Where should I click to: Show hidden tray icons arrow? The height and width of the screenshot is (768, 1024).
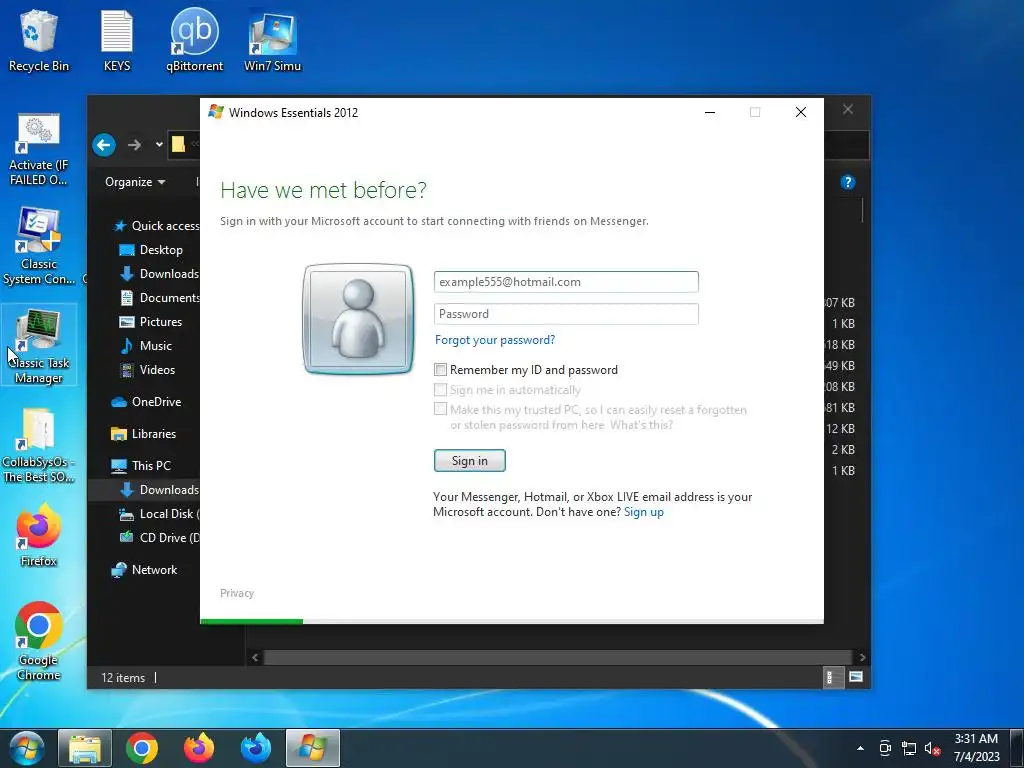click(860, 748)
